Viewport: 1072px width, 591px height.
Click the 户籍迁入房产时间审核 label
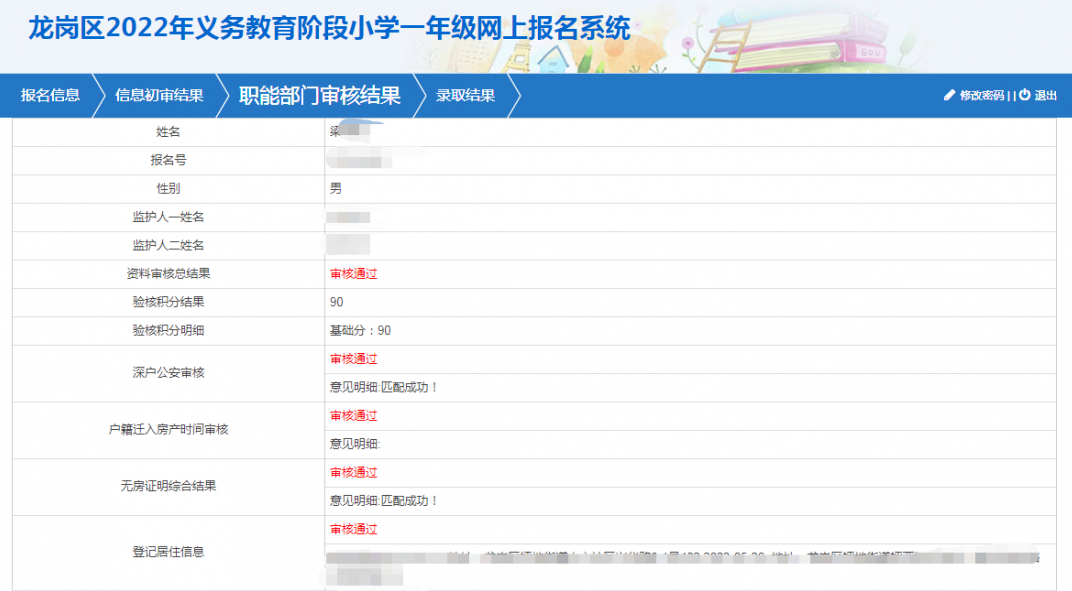tap(168, 430)
